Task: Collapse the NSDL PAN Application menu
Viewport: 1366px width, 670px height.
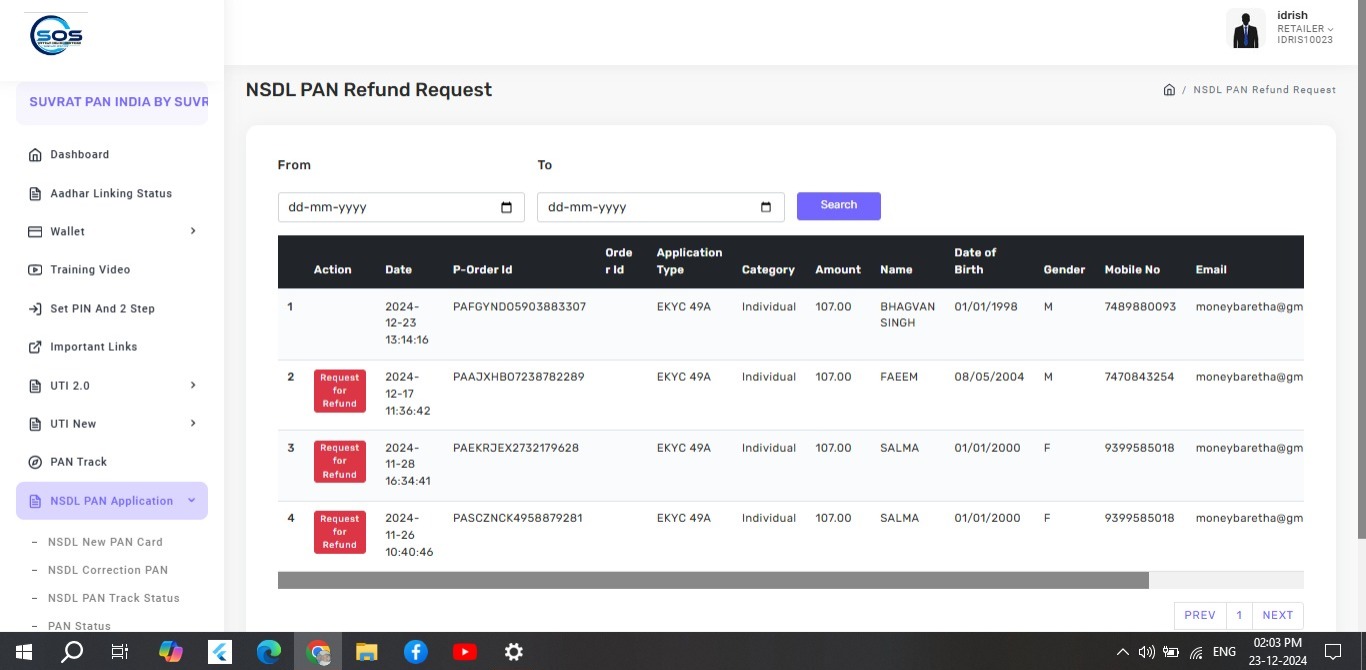Action: tap(191, 501)
